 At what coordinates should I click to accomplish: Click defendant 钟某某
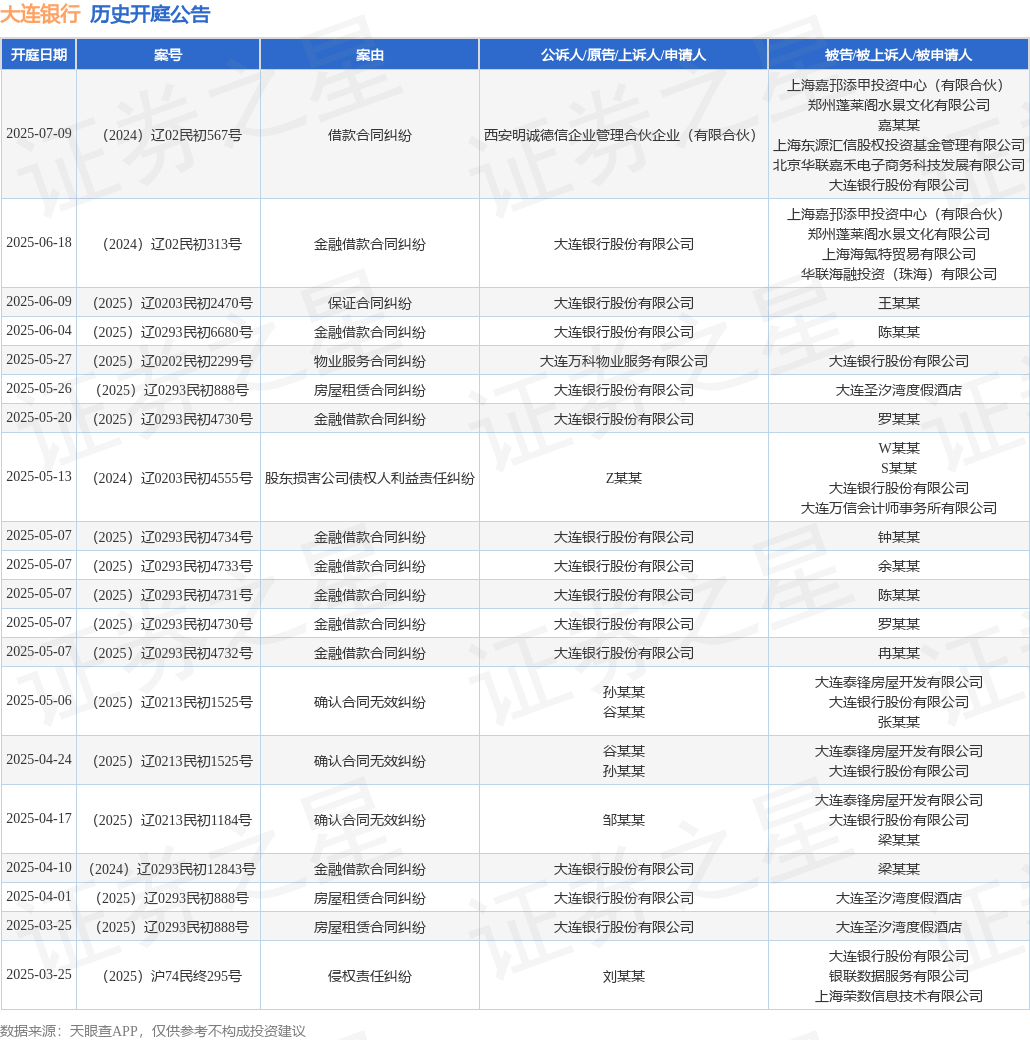pos(899,537)
